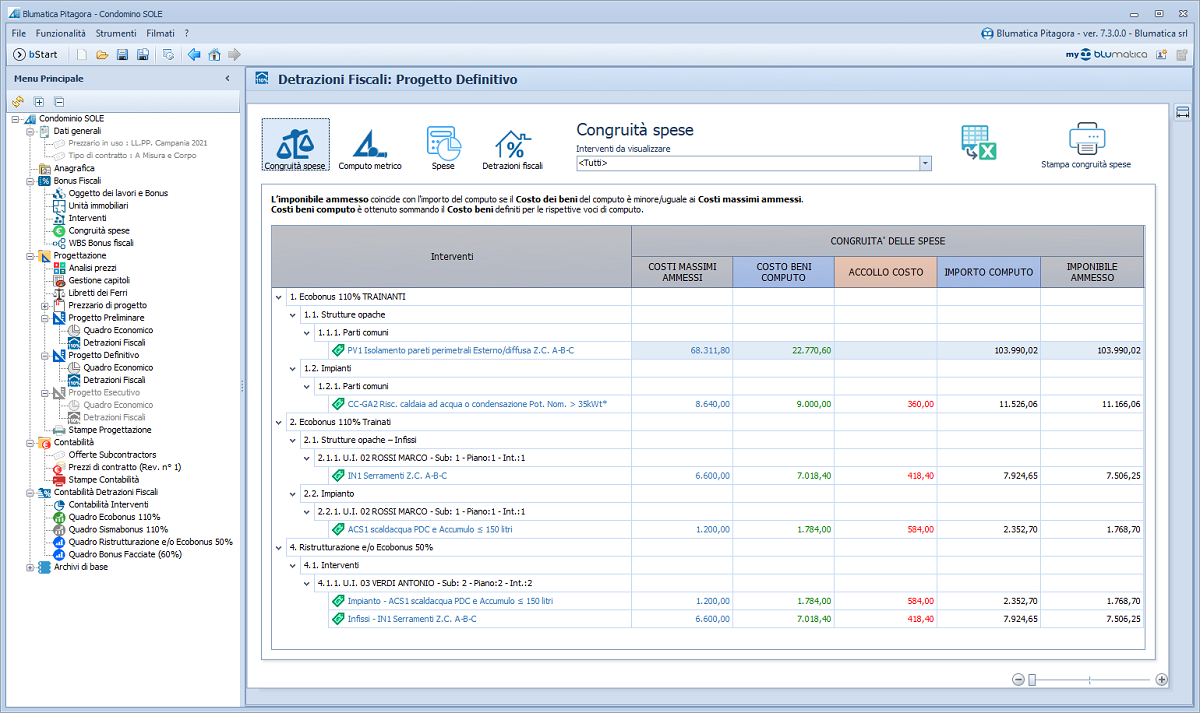Viewport: 1200px width, 713px height.
Task: Click the refresh icon in Menu Principale
Action: tap(18, 102)
